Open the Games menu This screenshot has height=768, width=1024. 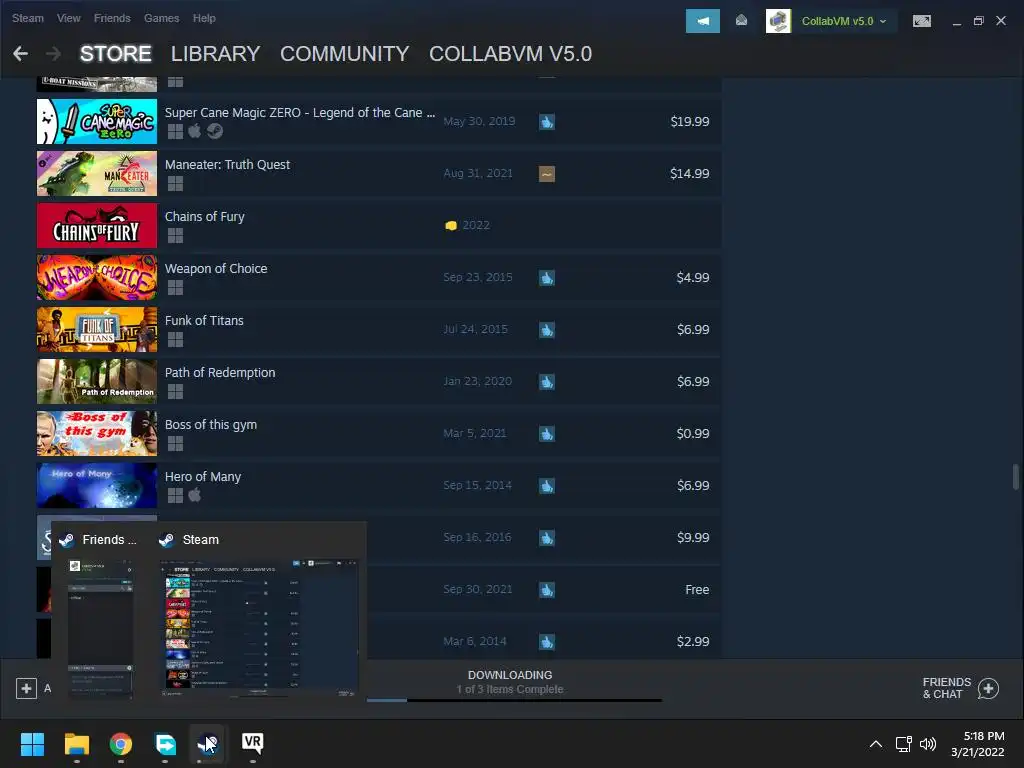click(161, 18)
